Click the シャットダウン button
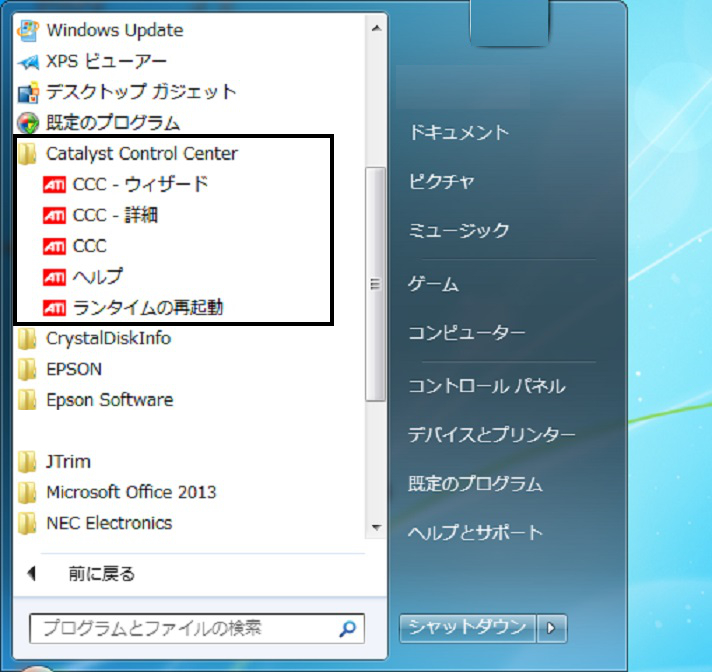 [x=468, y=628]
